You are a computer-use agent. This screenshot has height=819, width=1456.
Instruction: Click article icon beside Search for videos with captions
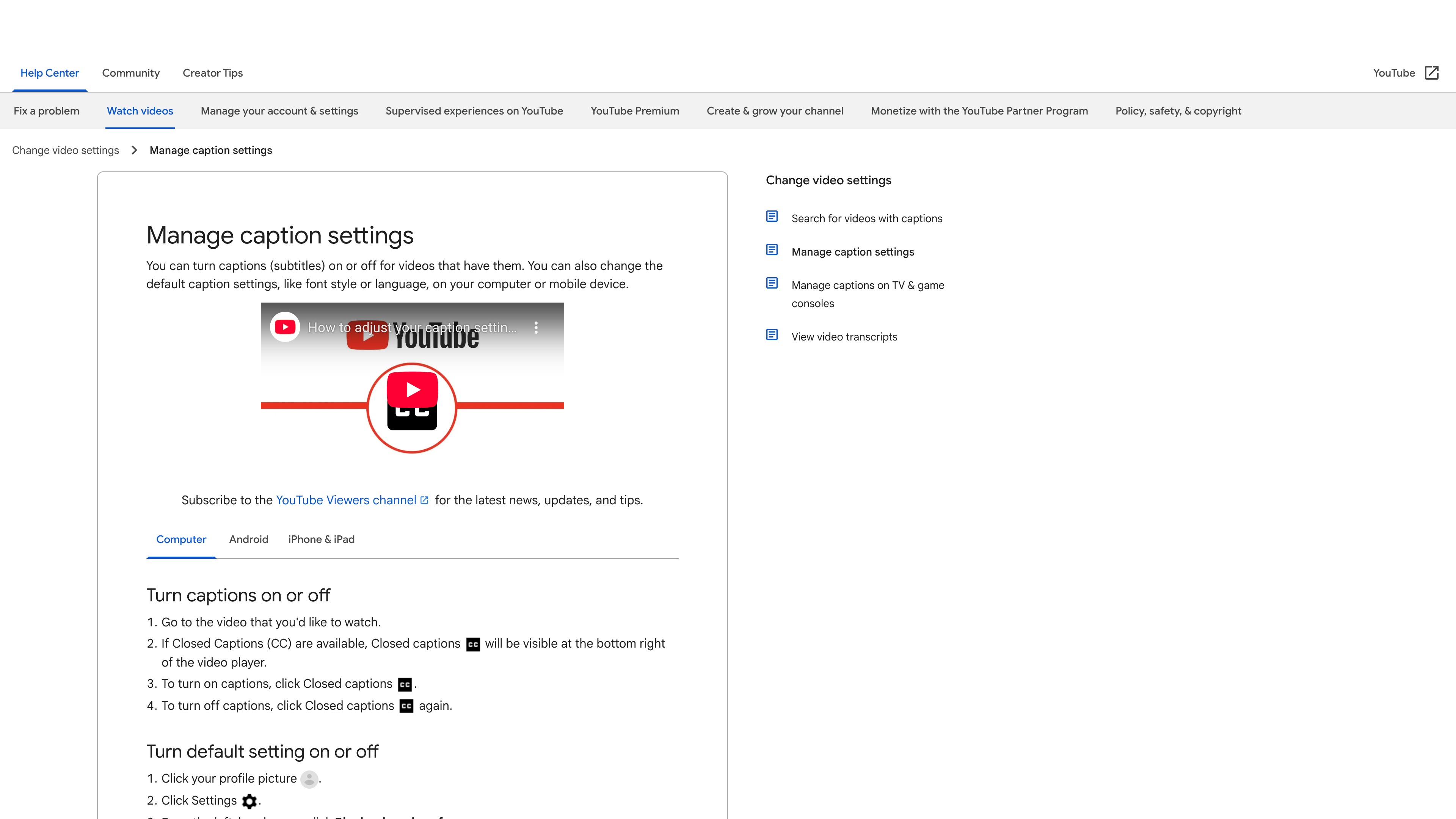pyautogui.click(x=772, y=217)
